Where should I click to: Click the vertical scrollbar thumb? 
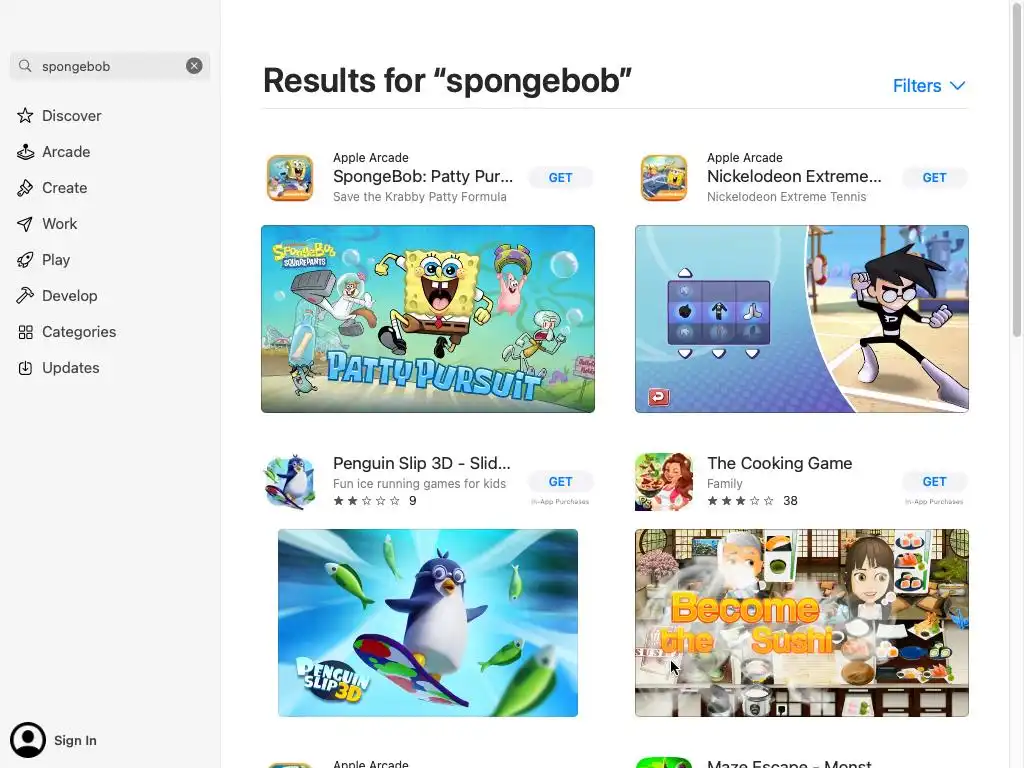(x=1017, y=170)
